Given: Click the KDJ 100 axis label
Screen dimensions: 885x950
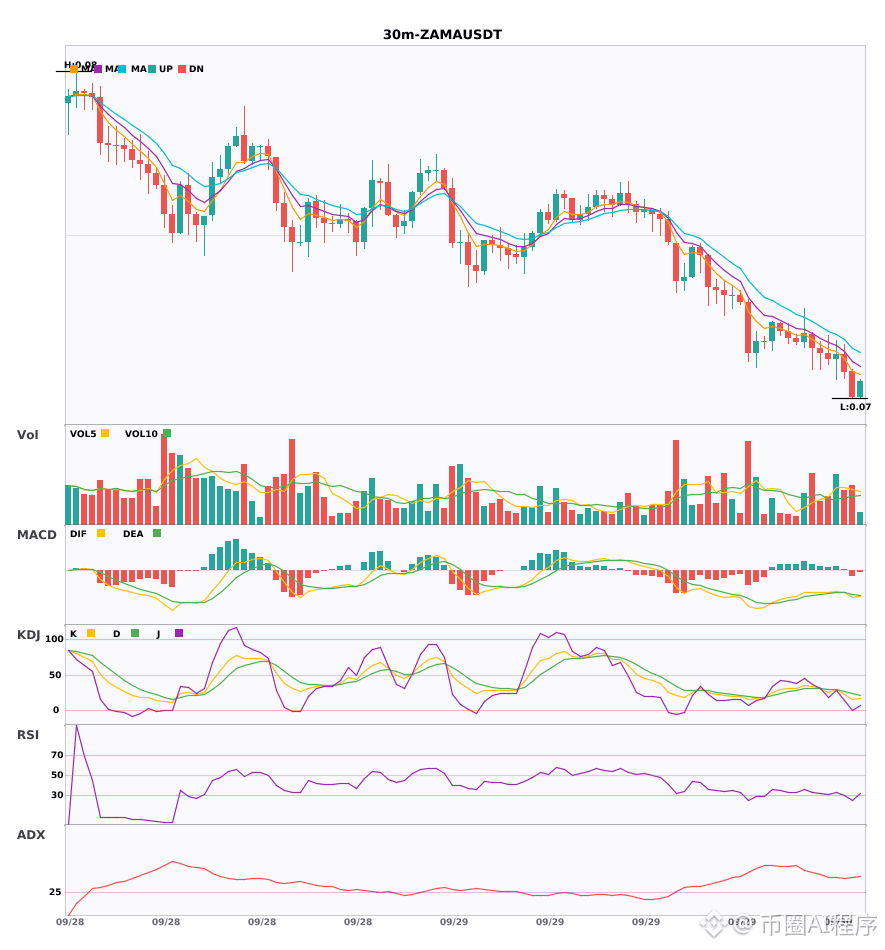Looking at the screenshot, I should pos(54,639).
